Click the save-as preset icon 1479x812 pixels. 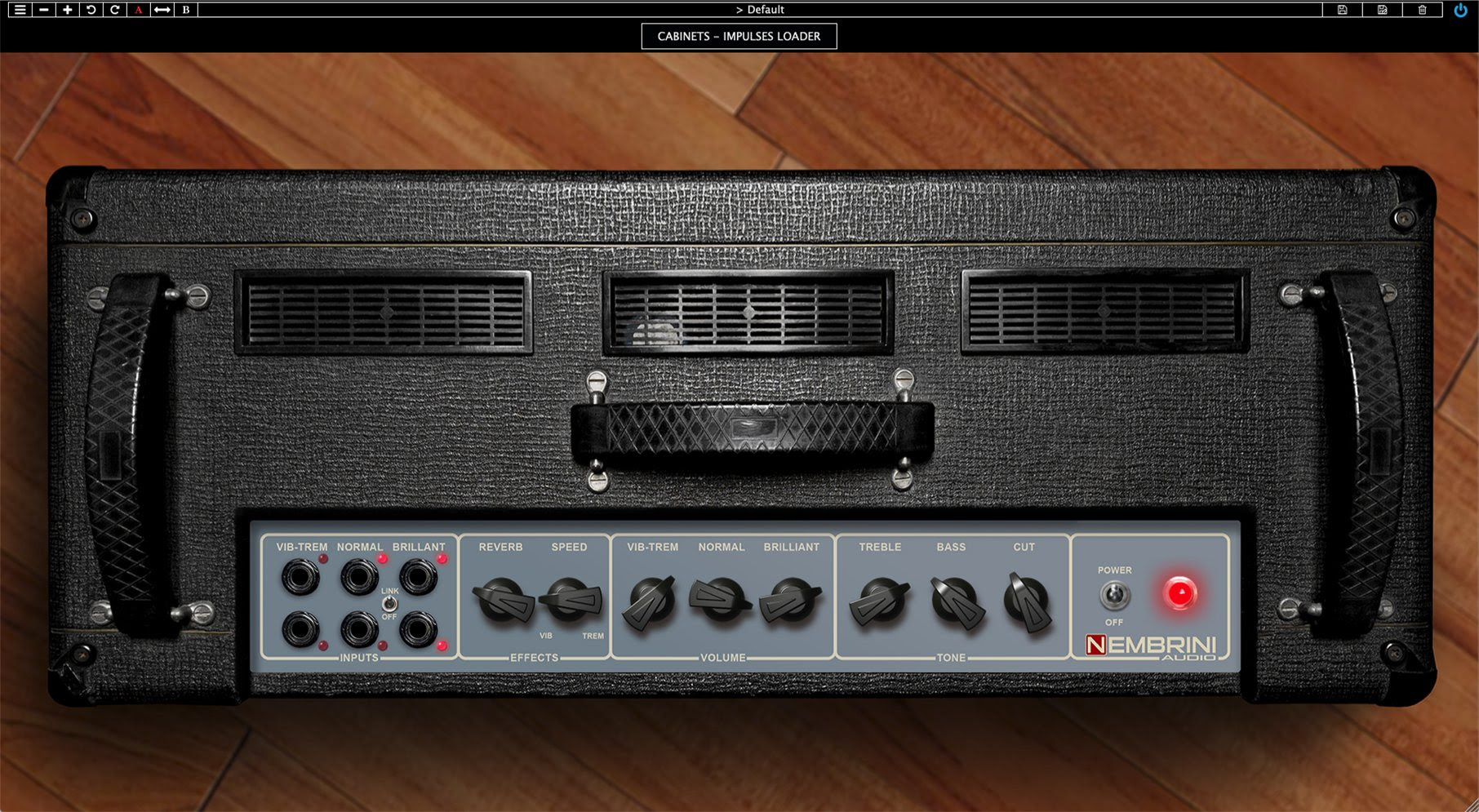point(1382,10)
